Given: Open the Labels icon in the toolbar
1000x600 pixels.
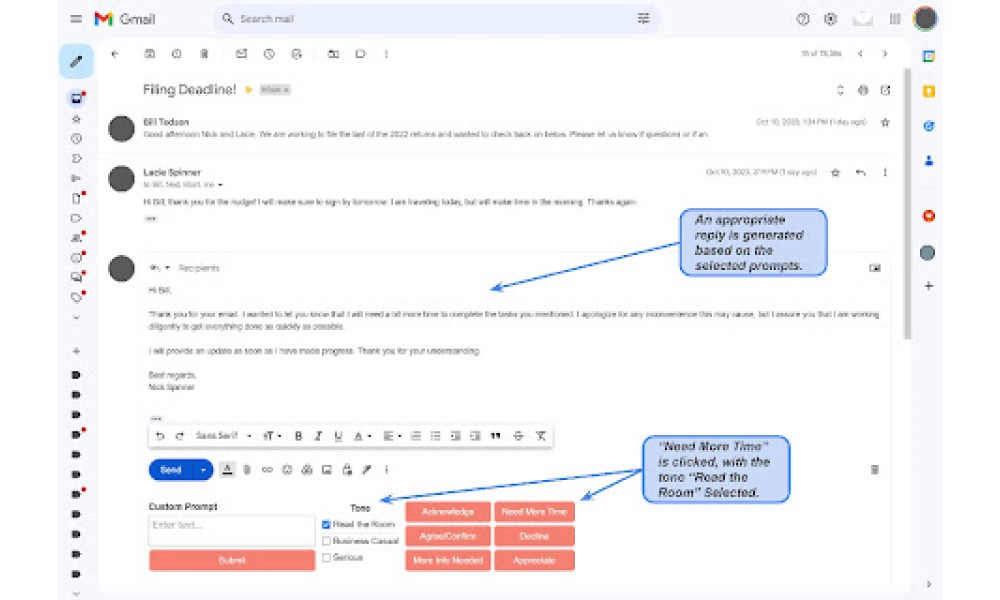Looking at the screenshot, I should click(360, 54).
